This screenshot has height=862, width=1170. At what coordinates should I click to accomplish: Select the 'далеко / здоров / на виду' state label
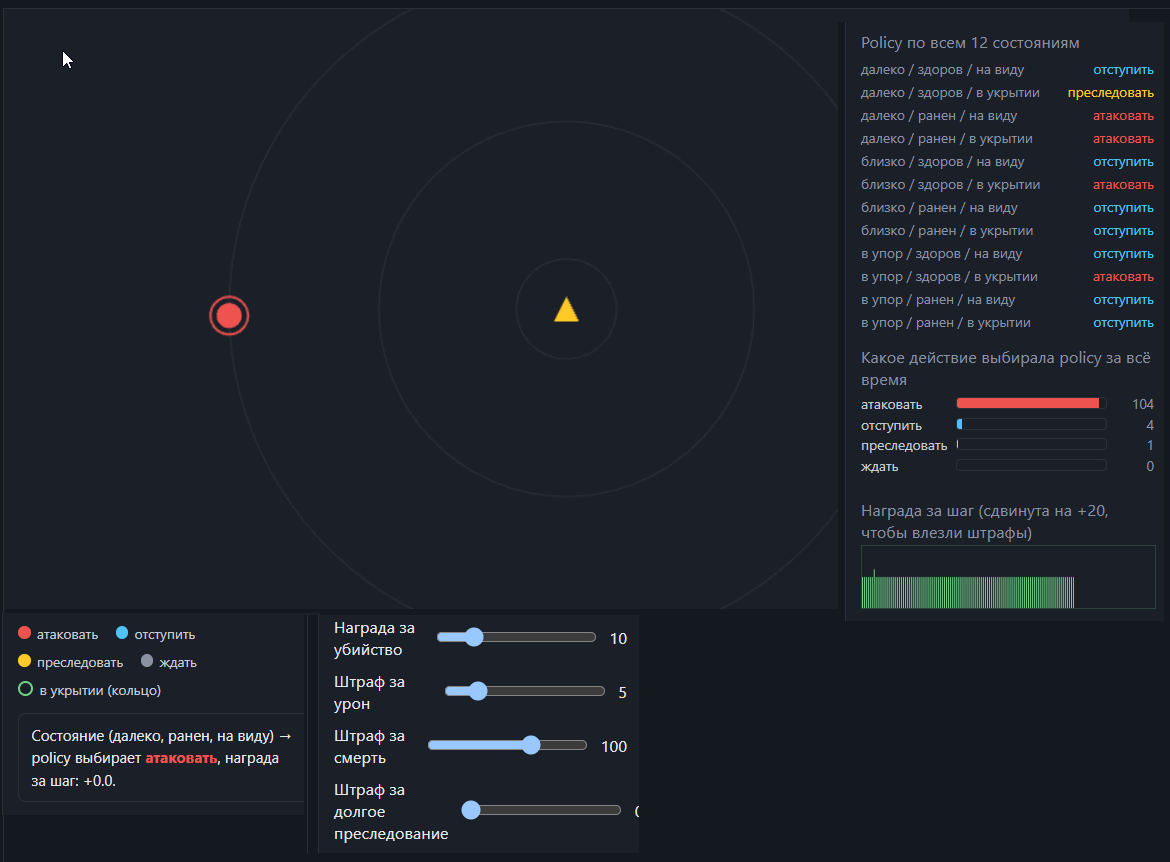942,69
